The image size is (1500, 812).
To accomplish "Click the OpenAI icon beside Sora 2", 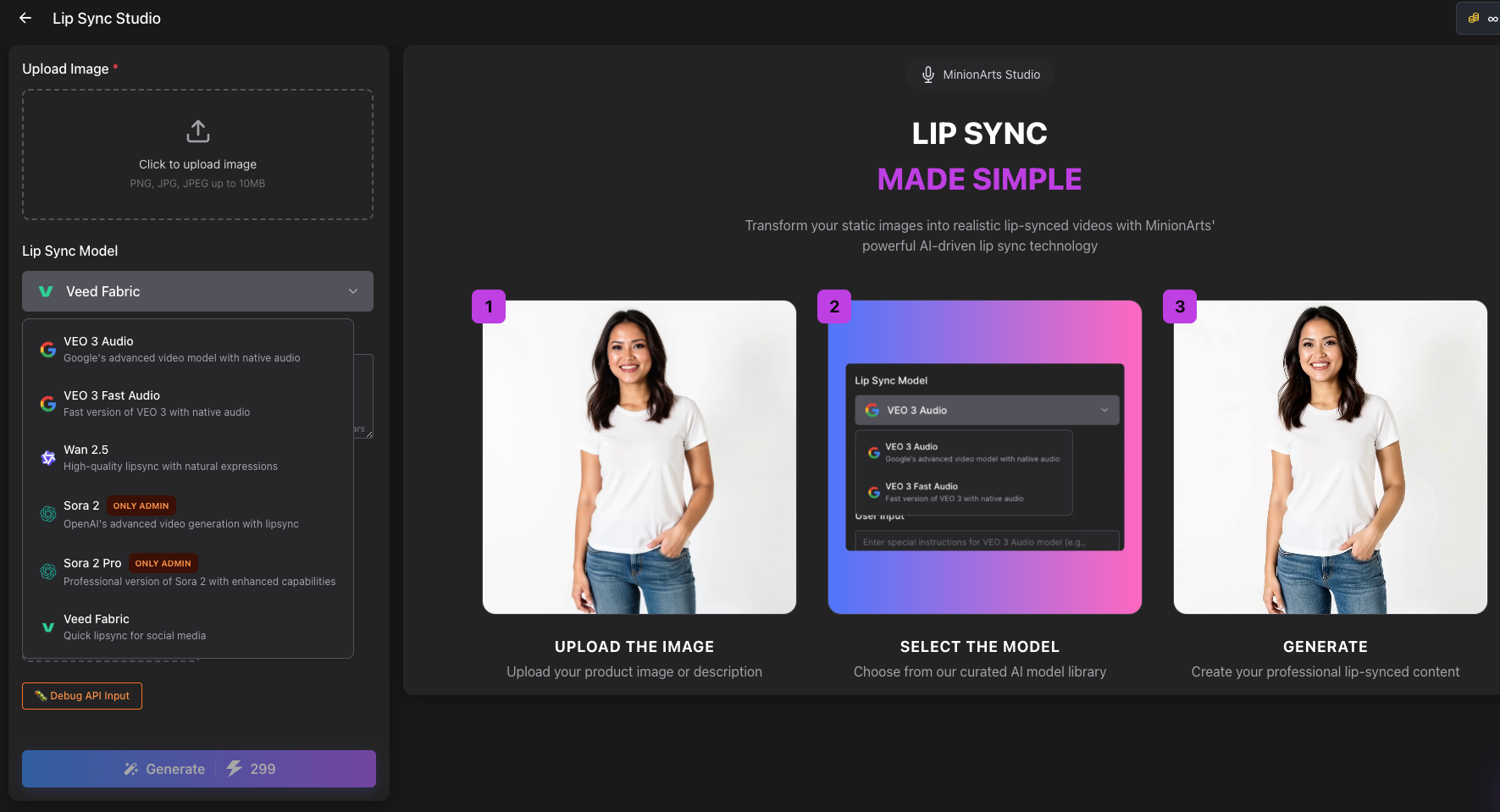I will (47, 513).
